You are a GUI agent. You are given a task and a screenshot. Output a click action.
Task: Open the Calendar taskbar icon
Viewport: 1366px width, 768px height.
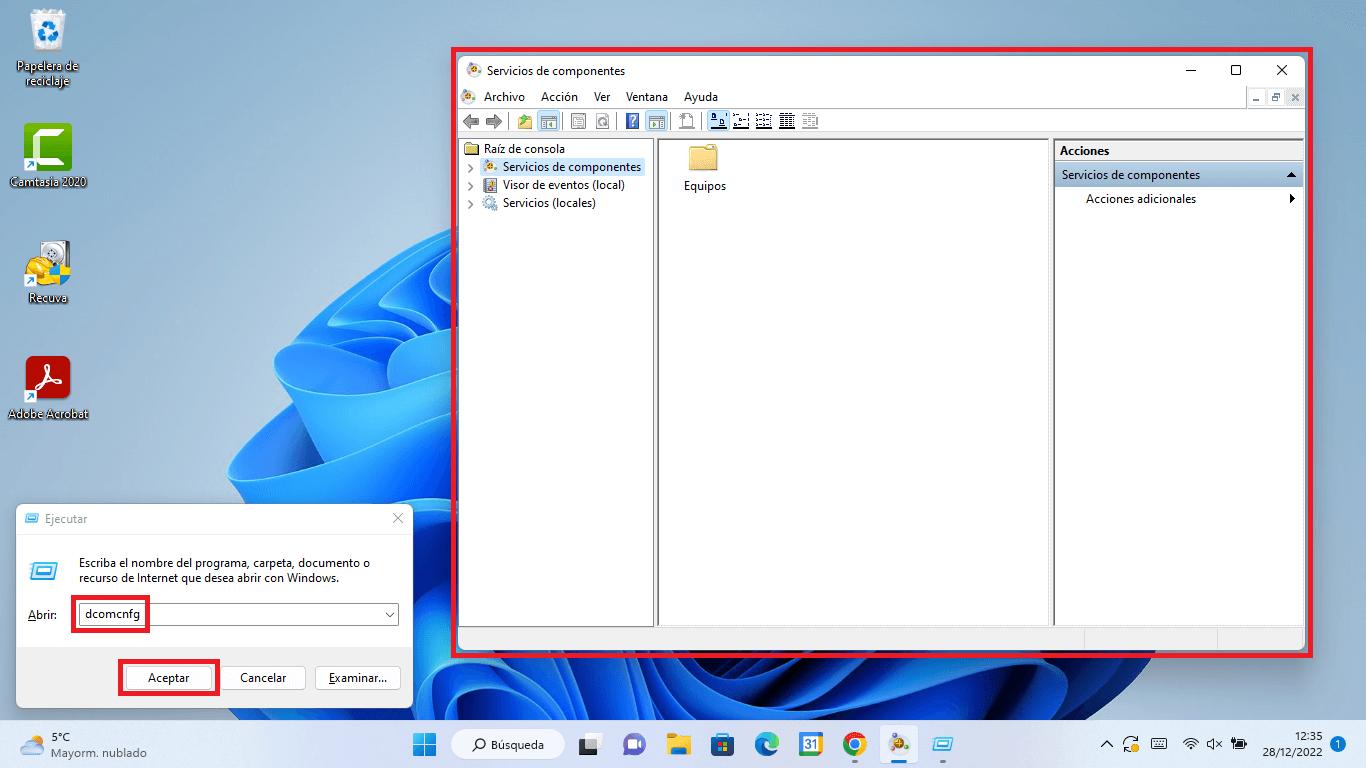click(810, 744)
